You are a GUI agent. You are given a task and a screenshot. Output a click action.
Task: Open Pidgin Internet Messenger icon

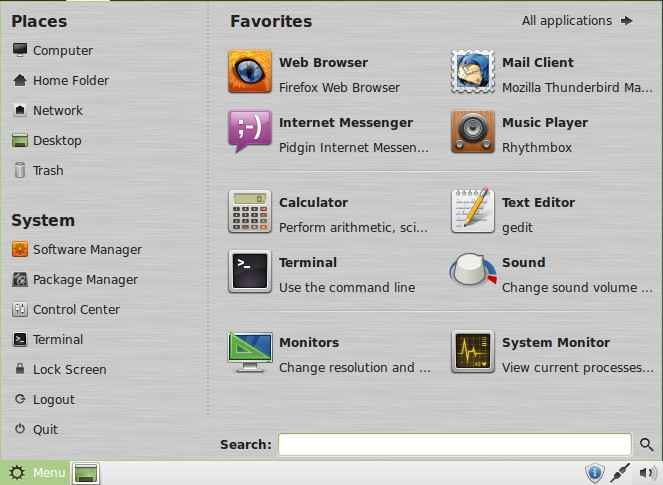coord(249,132)
